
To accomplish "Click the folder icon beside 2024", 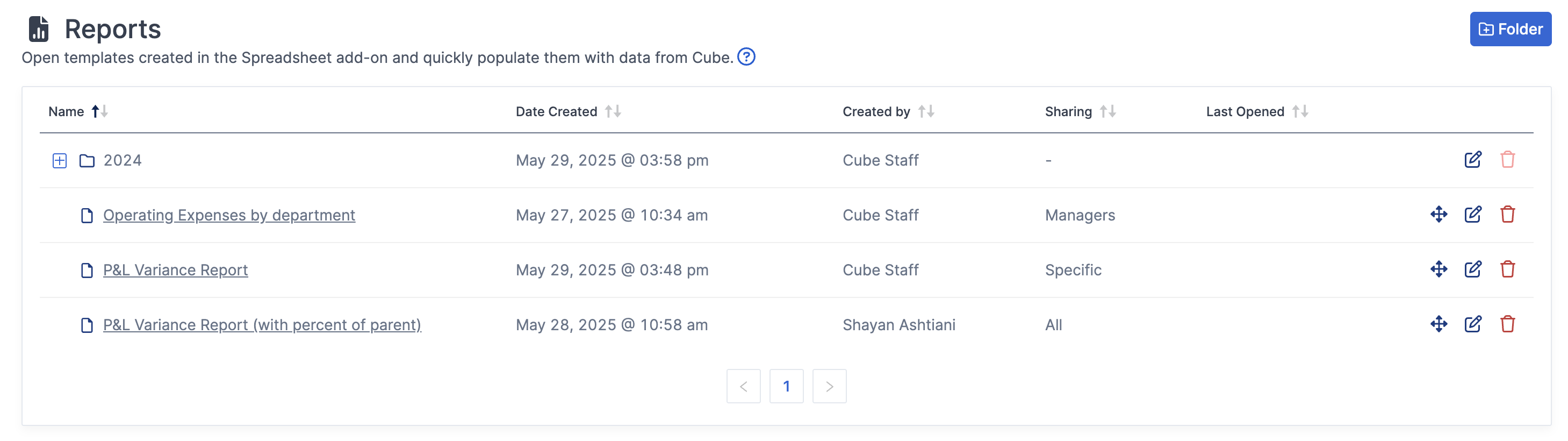I will [x=87, y=160].
